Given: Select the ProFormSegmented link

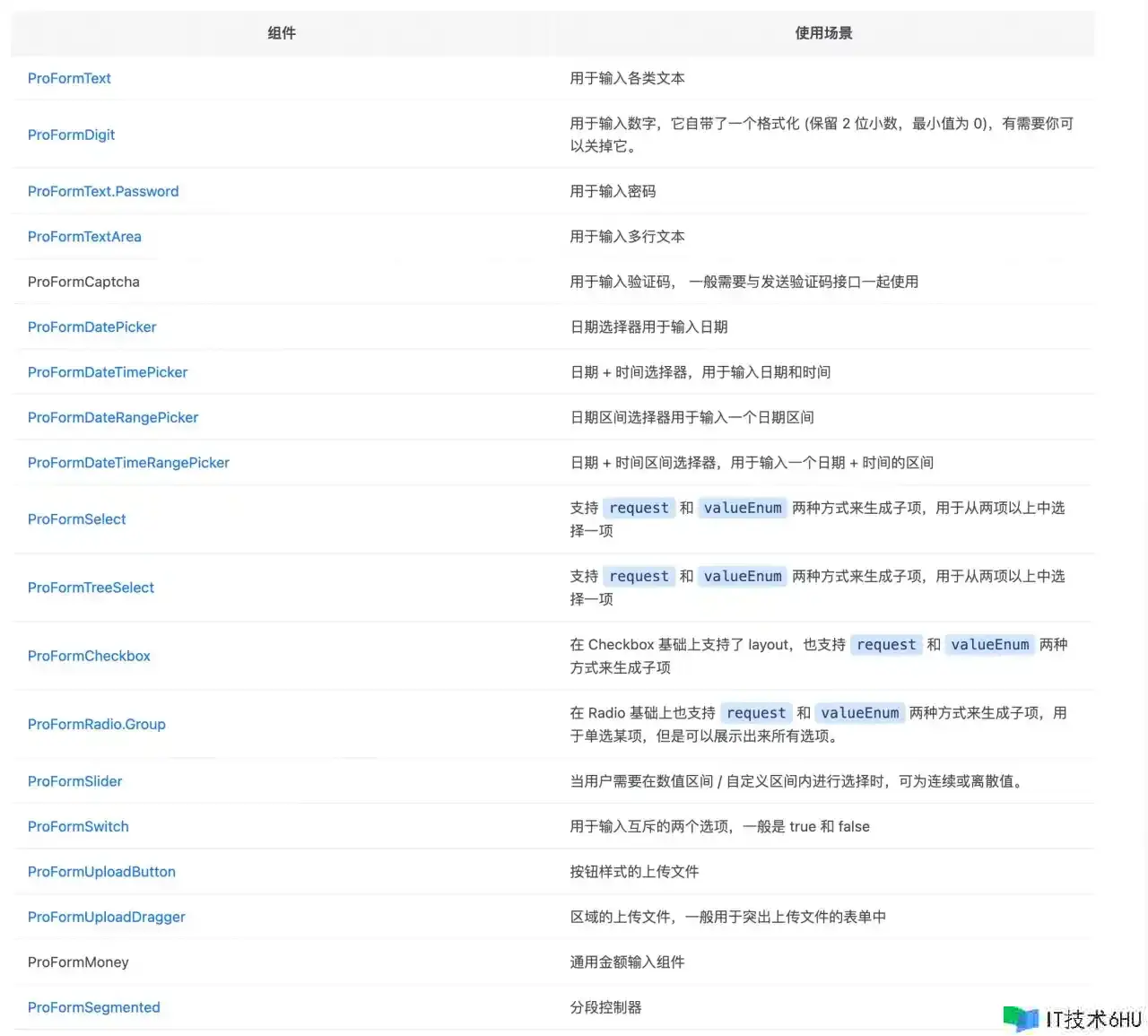Looking at the screenshot, I should (x=93, y=1007).
